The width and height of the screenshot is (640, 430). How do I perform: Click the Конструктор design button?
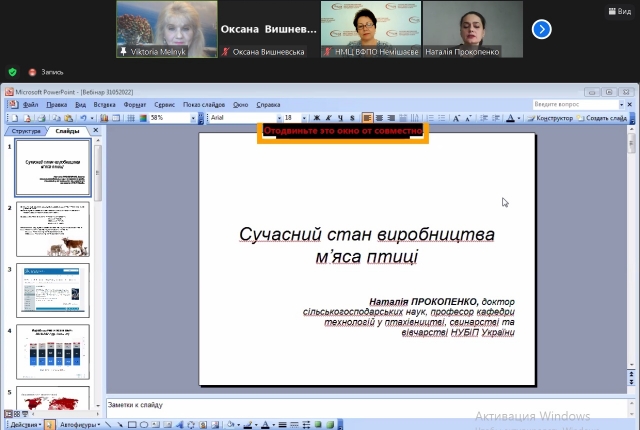(550, 118)
